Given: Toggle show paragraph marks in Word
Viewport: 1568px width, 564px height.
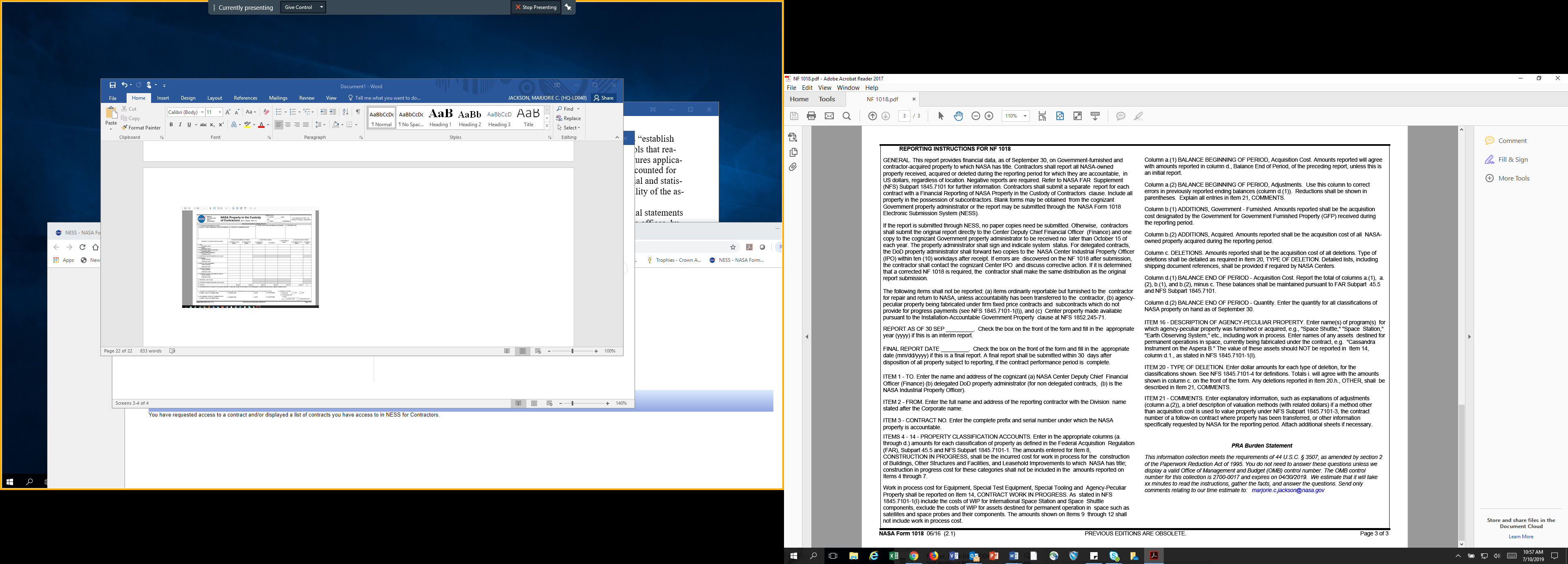Looking at the screenshot, I should [x=358, y=111].
